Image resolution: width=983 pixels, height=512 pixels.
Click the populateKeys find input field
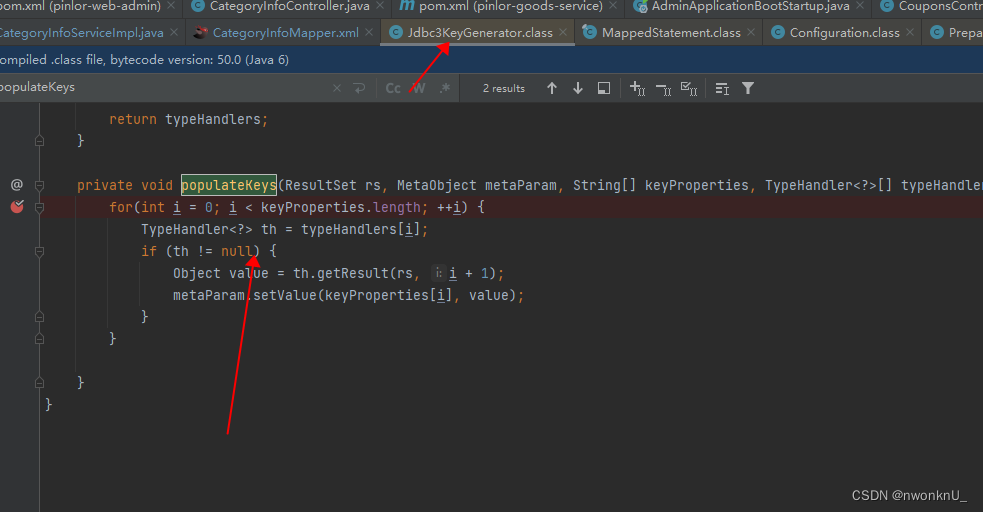[163, 88]
